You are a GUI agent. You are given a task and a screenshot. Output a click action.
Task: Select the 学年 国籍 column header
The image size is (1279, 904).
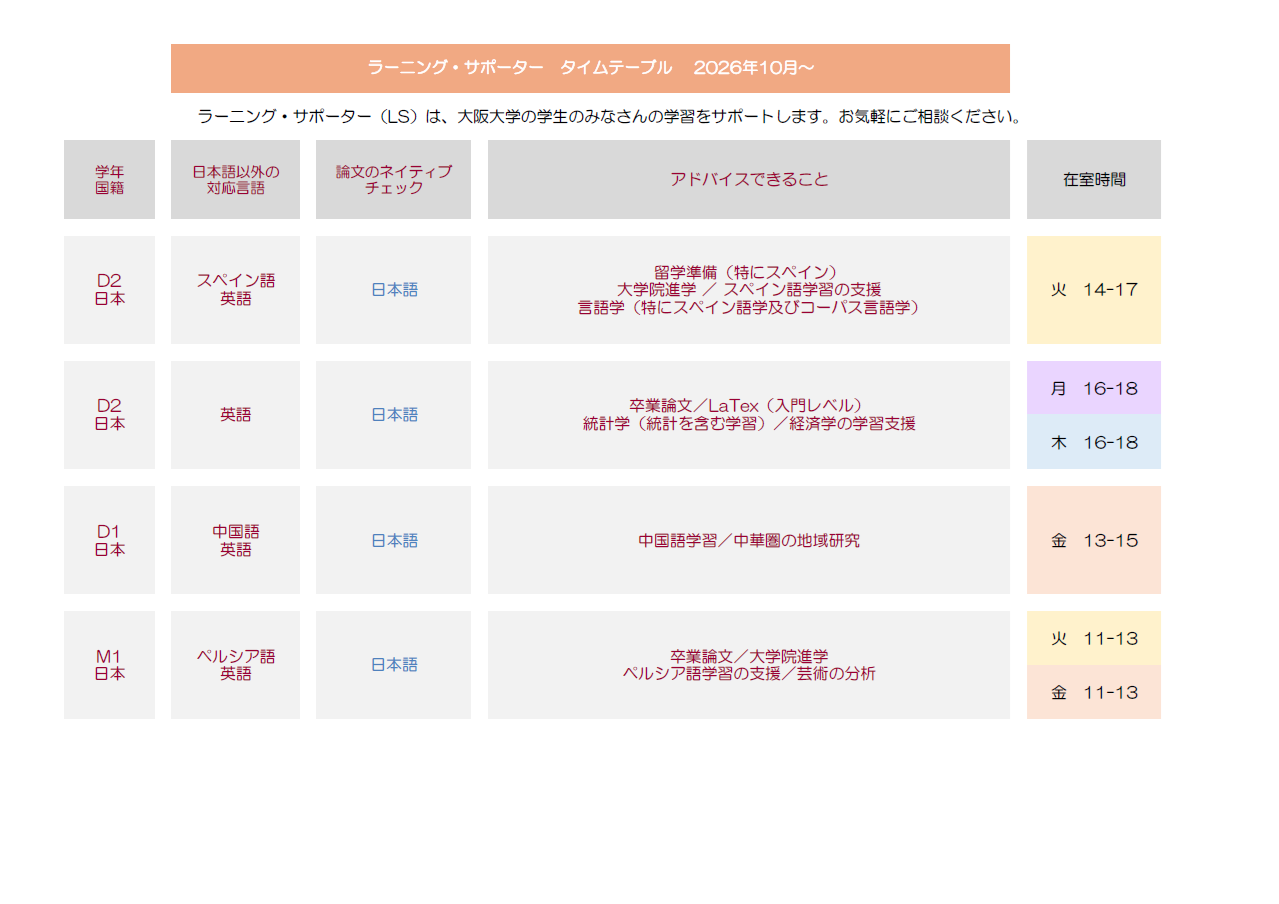click(x=109, y=179)
